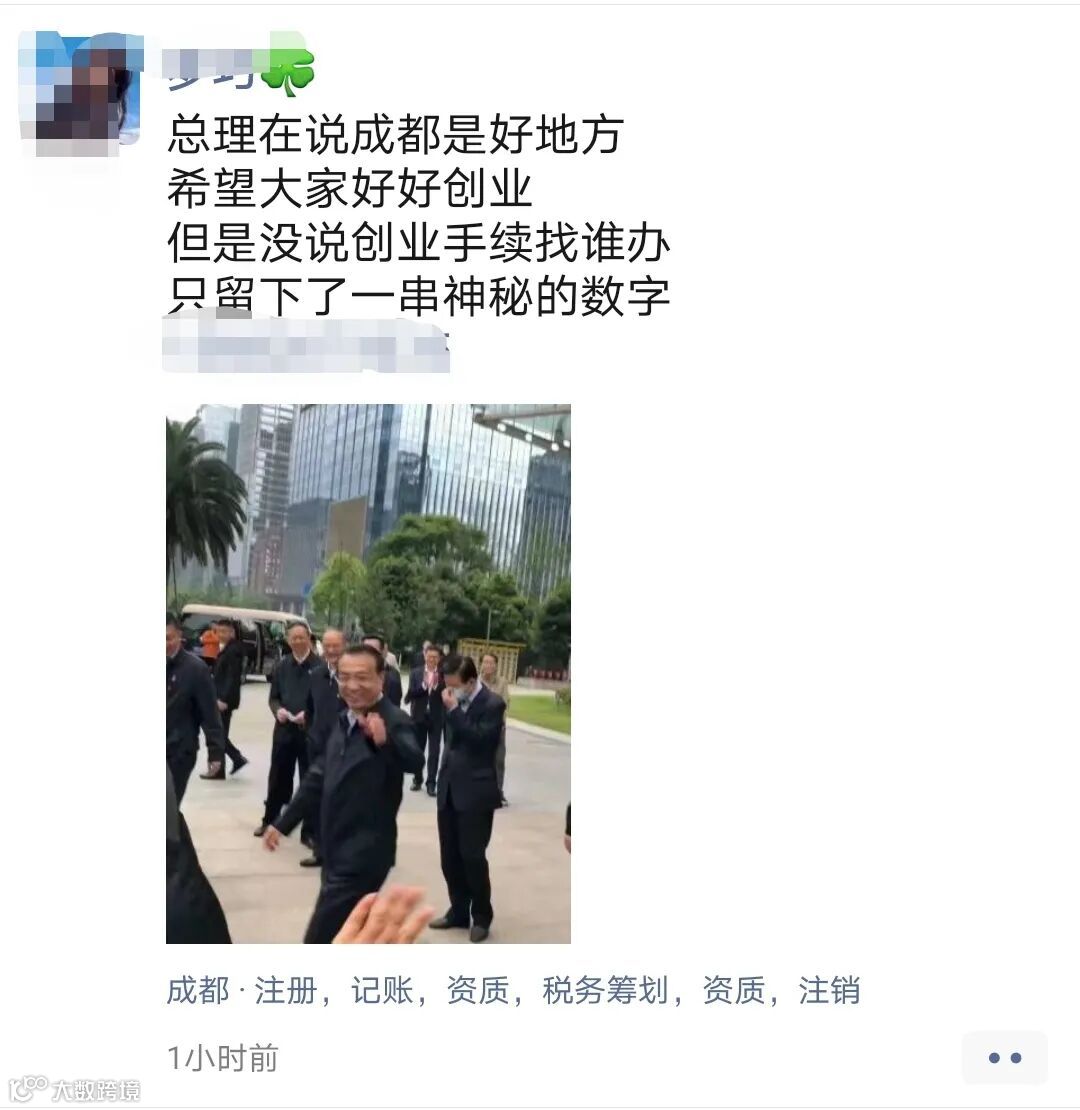The image size is (1080, 1110).
Task: Open the poster's pixelated profile avatar
Action: pyautogui.click(x=81, y=93)
